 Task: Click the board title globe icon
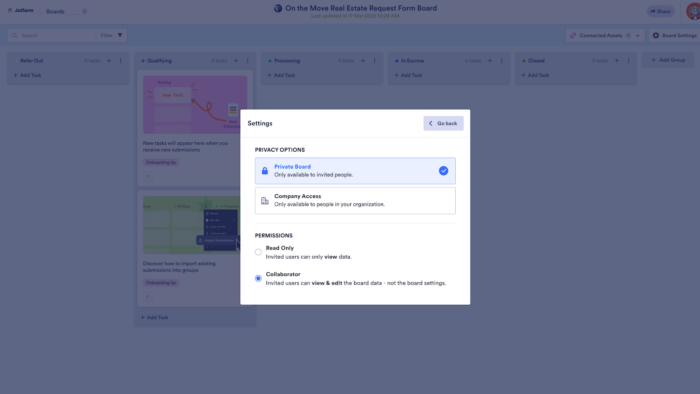[x=278, y=8]
